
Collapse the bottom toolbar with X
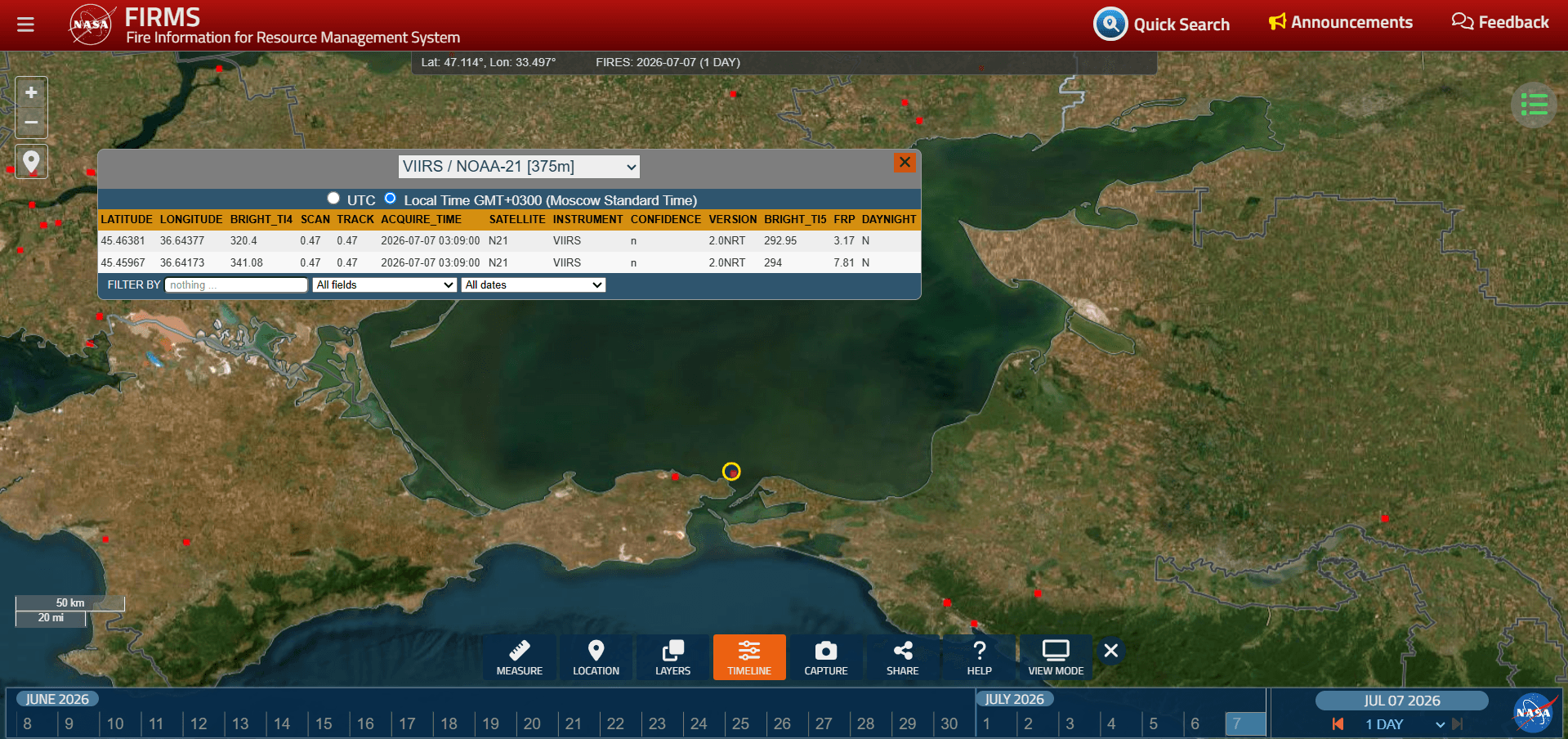tap(1111, 651)
